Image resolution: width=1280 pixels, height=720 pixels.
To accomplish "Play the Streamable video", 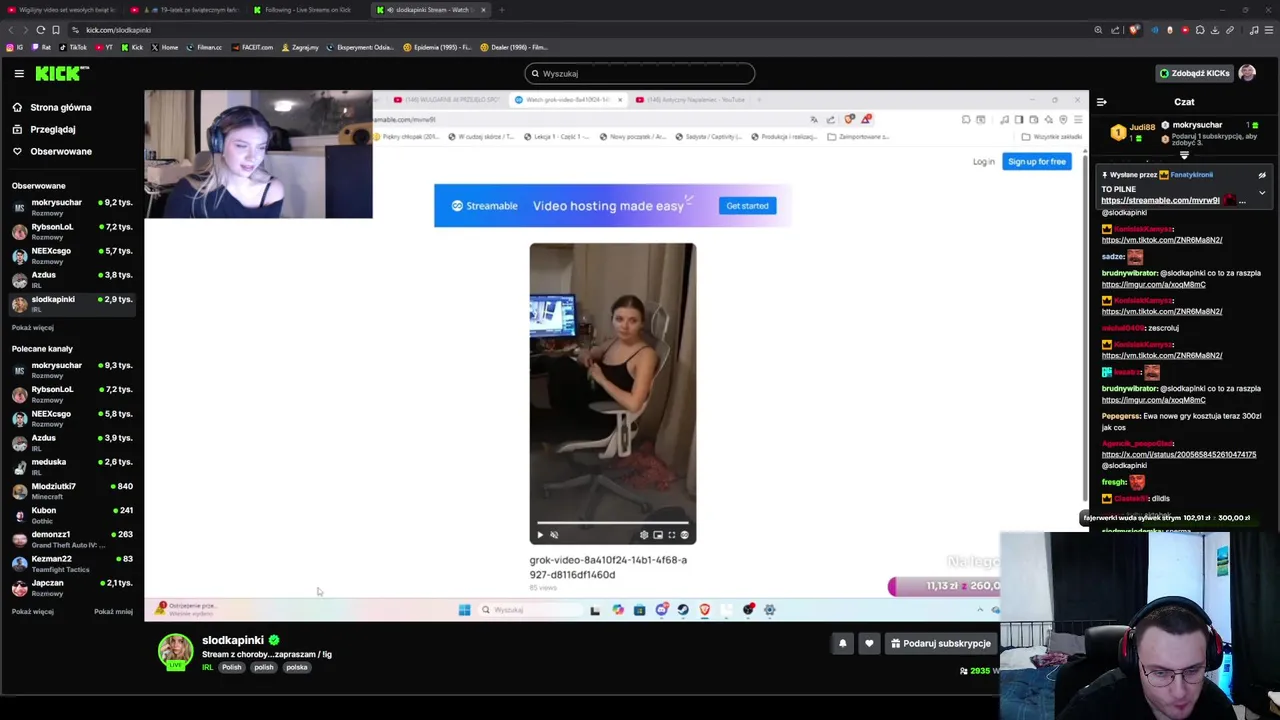I will pyautogui.click(x=540, y=535).
